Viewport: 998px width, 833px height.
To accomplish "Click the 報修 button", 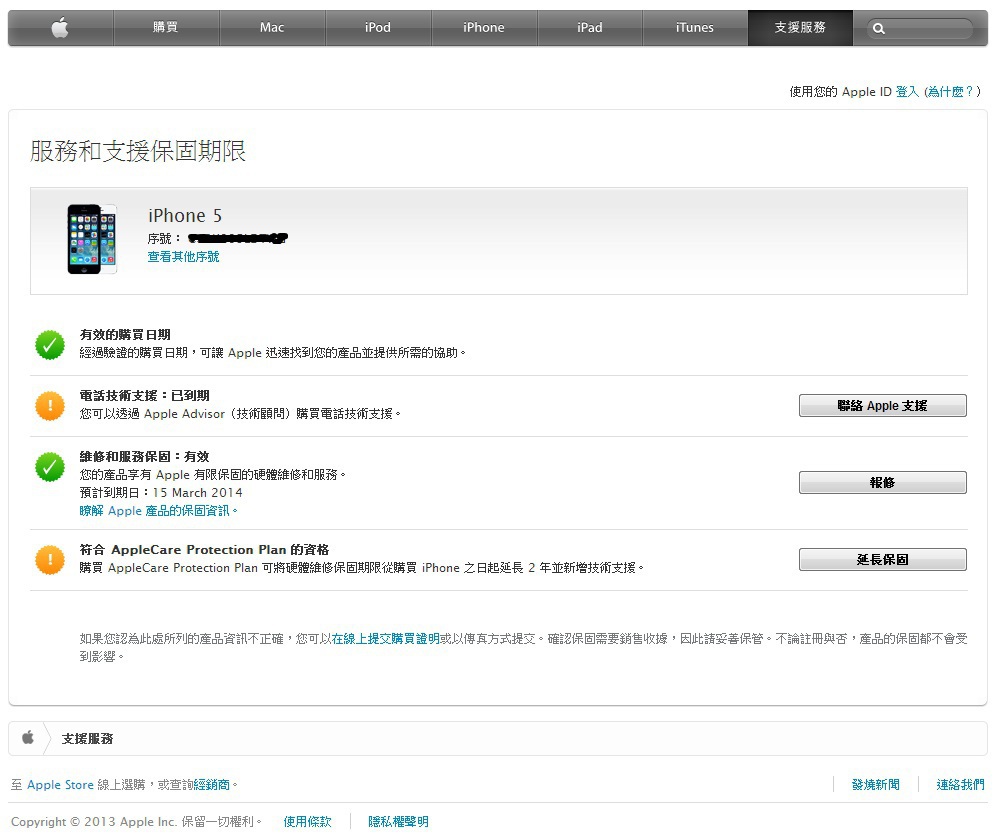I will [x=883, y=482].
